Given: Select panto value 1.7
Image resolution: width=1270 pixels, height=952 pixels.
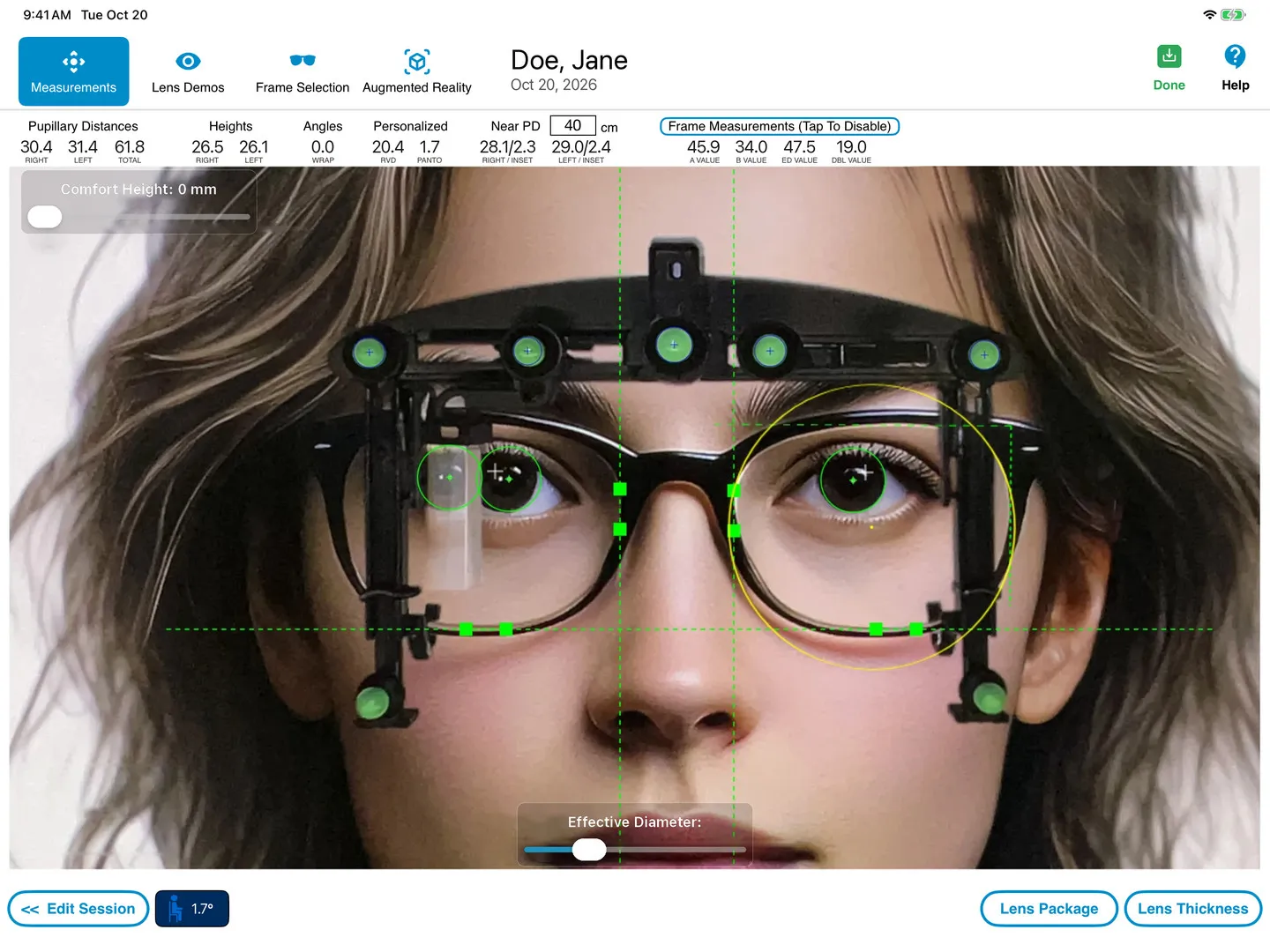Looking at the screenshot, I should tap(430, 147).
